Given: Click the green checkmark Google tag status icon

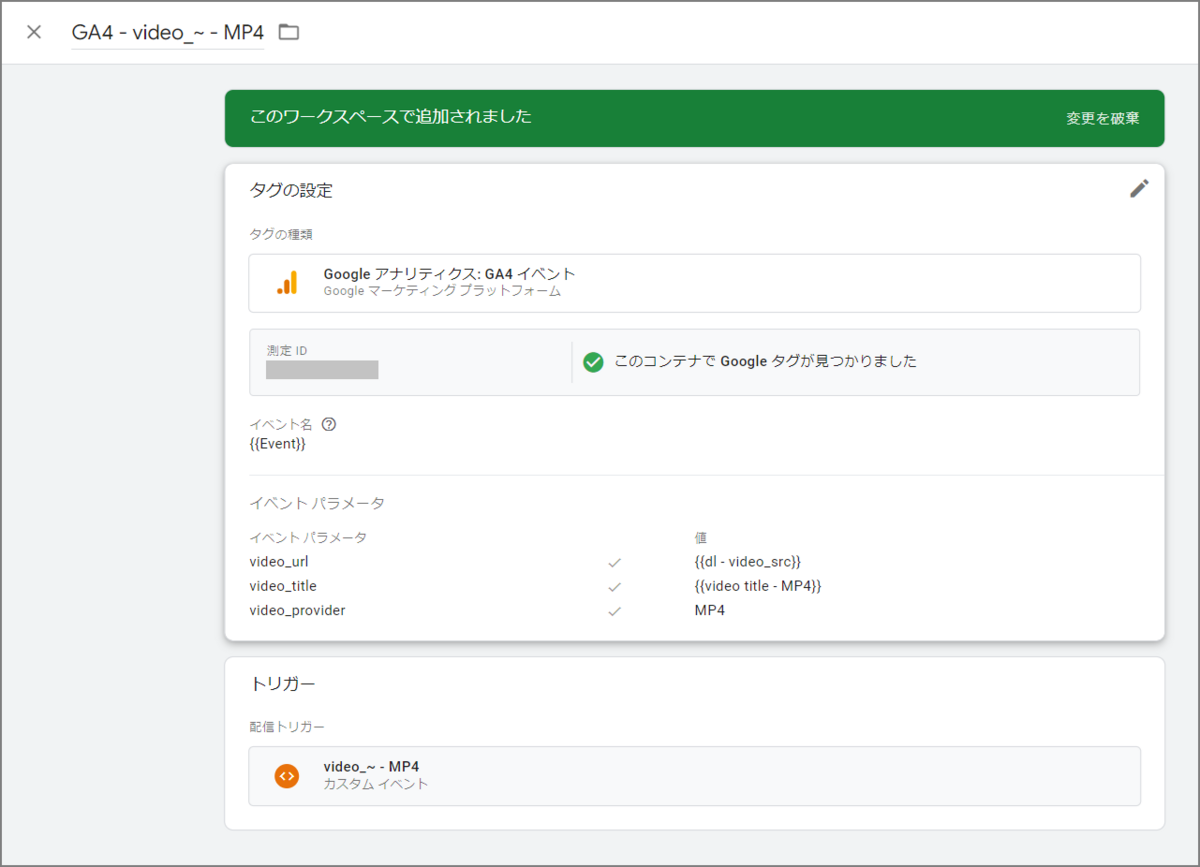Looking at the screenshot, I should coord(593,362).
